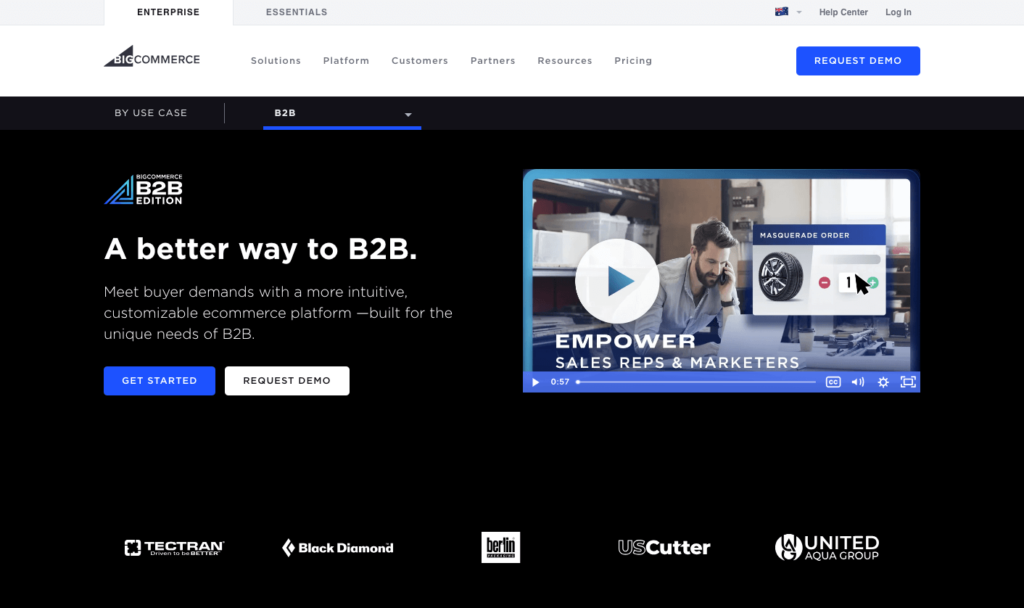Click the blue Request Demo header button
Viewport: 1024px width, 608px height.
[857, 61]
